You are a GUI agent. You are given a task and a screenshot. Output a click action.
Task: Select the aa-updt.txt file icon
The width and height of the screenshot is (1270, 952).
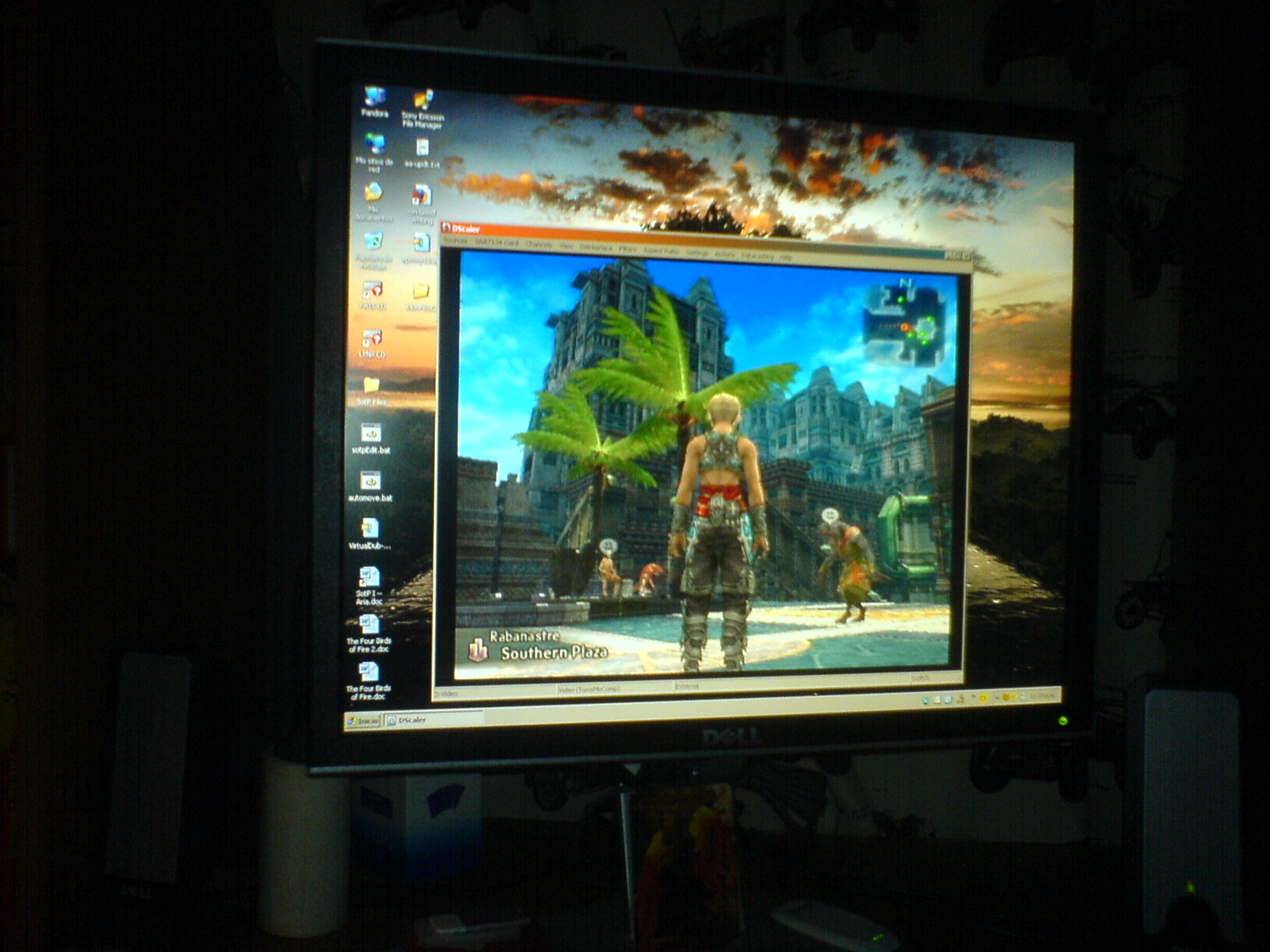click(x=422, y=153)
